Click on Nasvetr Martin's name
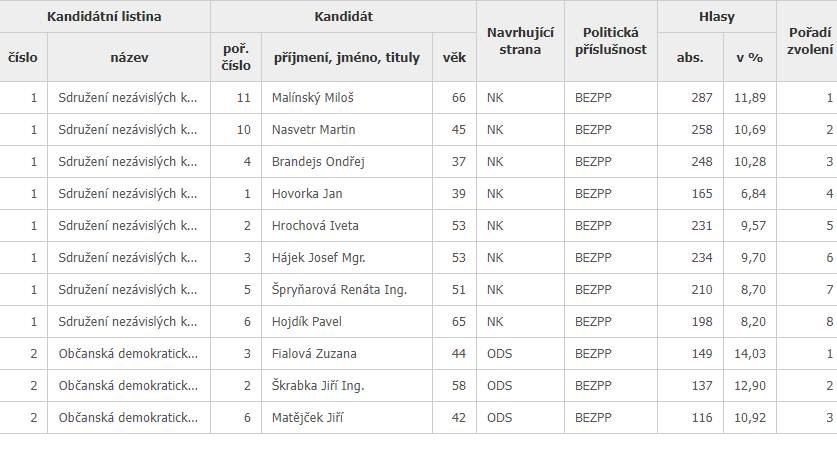The image size is (837, 452). [x=313, y=130]
